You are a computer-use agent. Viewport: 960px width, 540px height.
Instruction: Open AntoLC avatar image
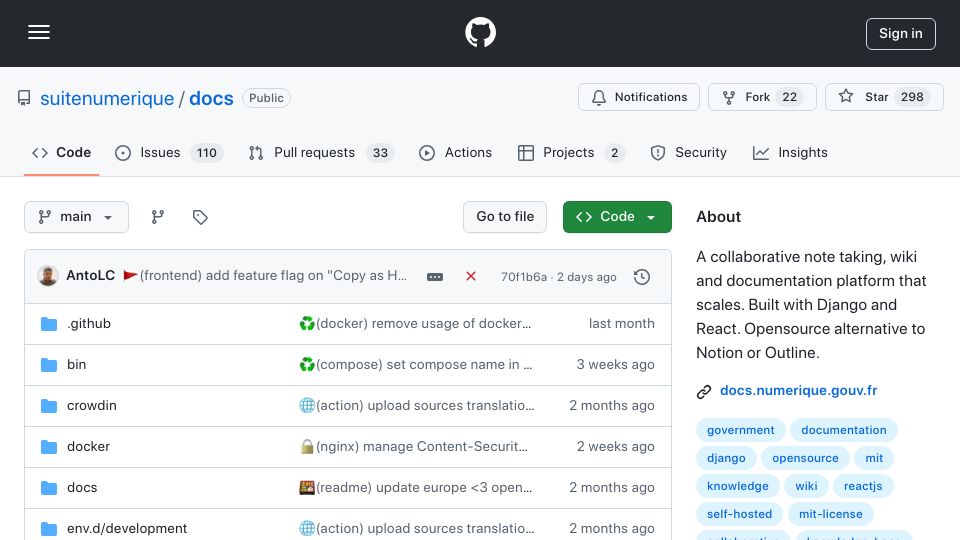(48, 276)
